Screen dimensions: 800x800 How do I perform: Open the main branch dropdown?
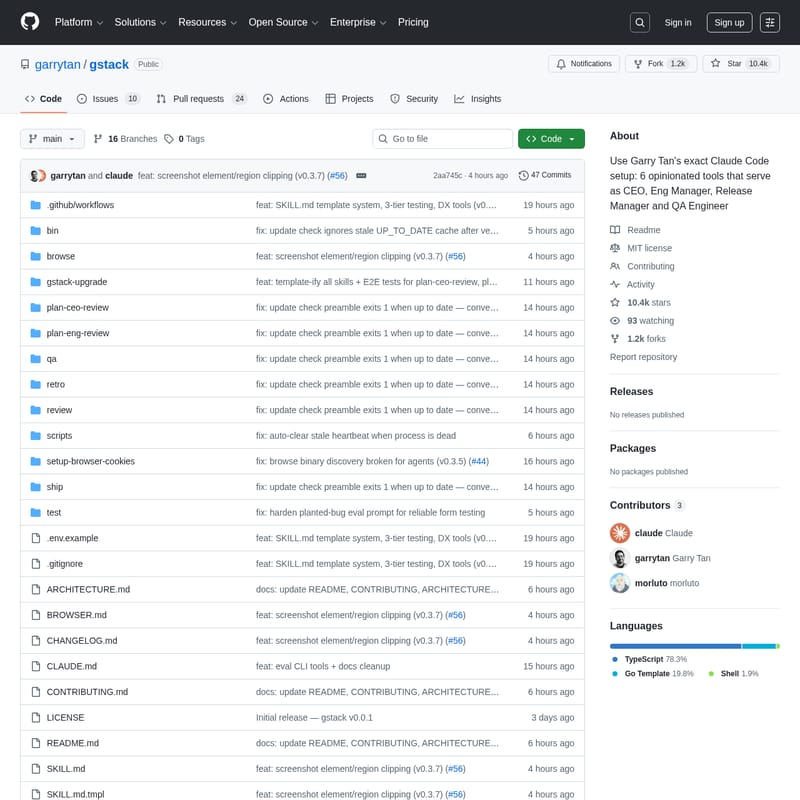[52, 139]
